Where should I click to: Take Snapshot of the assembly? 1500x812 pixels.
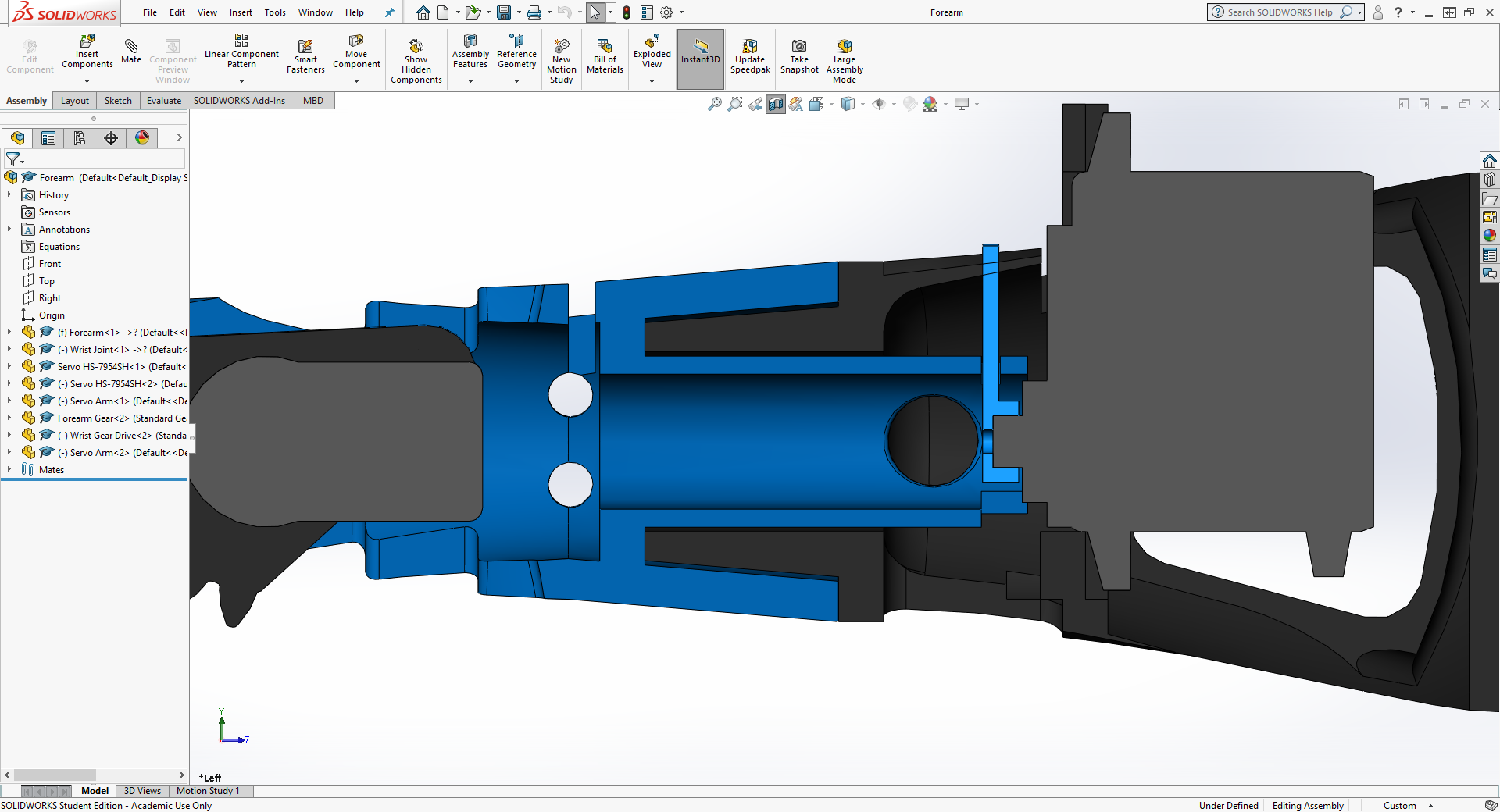[x=799, y=56]
